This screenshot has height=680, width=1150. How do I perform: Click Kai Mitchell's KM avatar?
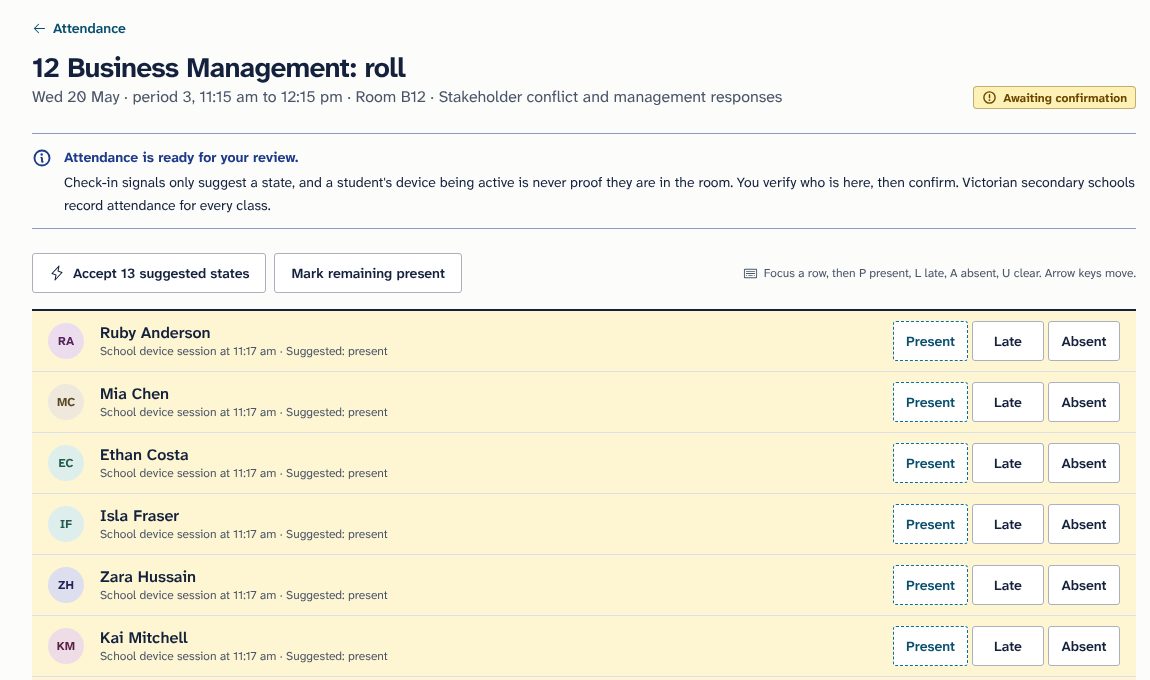[66, 646]
